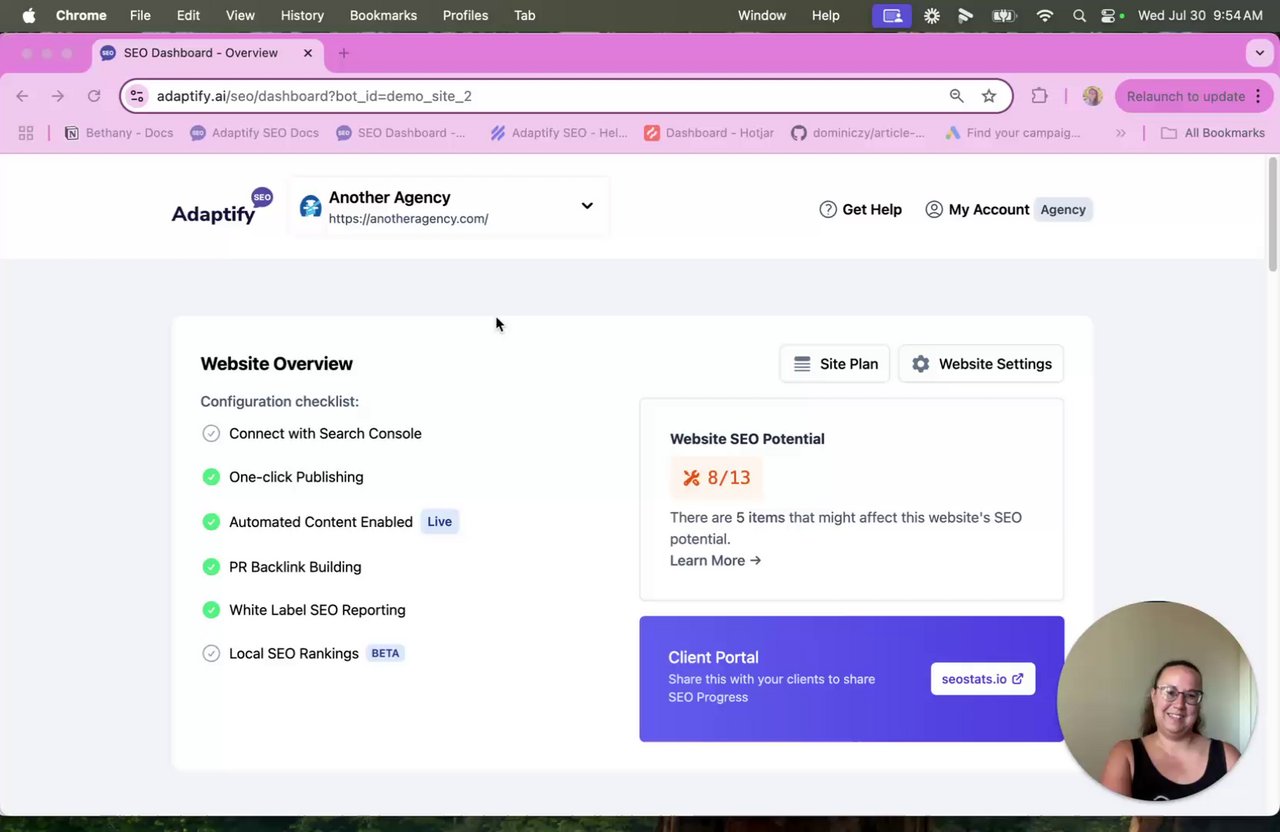Screen dimensions: 1280x832
Task: Open the Adaptify SEO - Help bookmark
Action: pos(559,133)
